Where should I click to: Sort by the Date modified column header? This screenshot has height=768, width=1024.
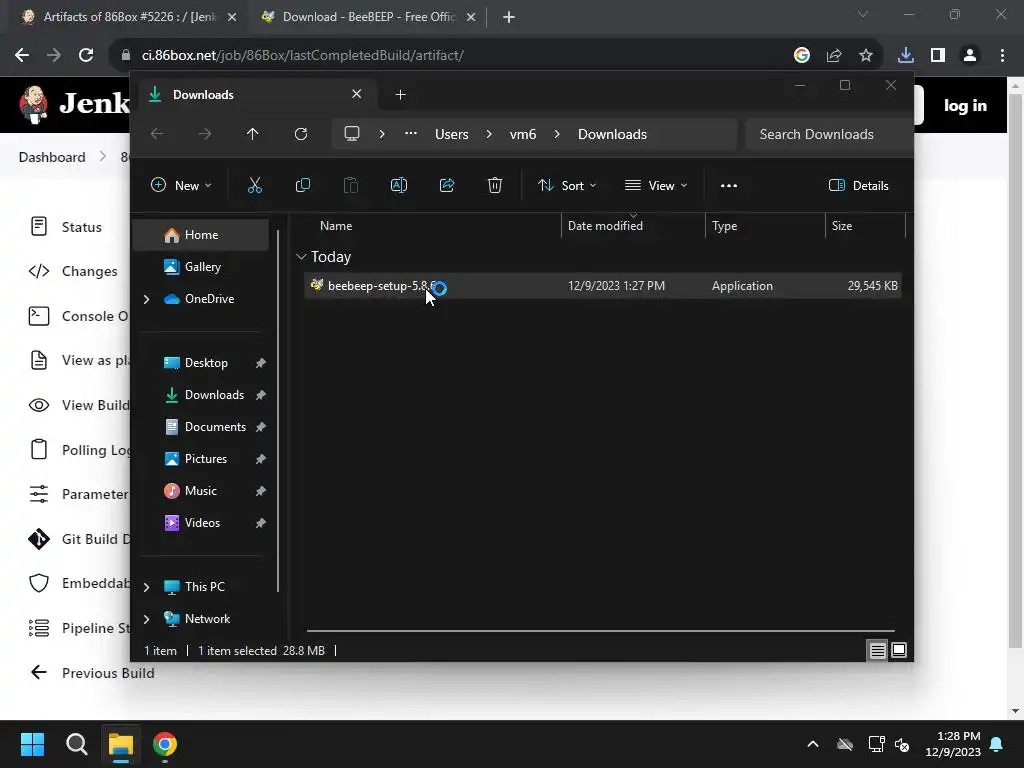click(x=633, y=226)
